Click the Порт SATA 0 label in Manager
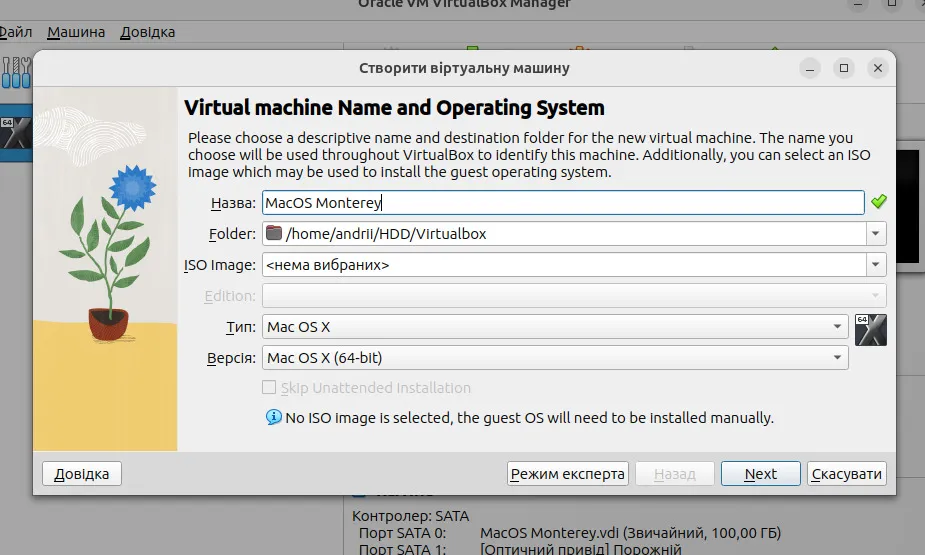Screen dimensions: 925x555 (x=402, y=533)
